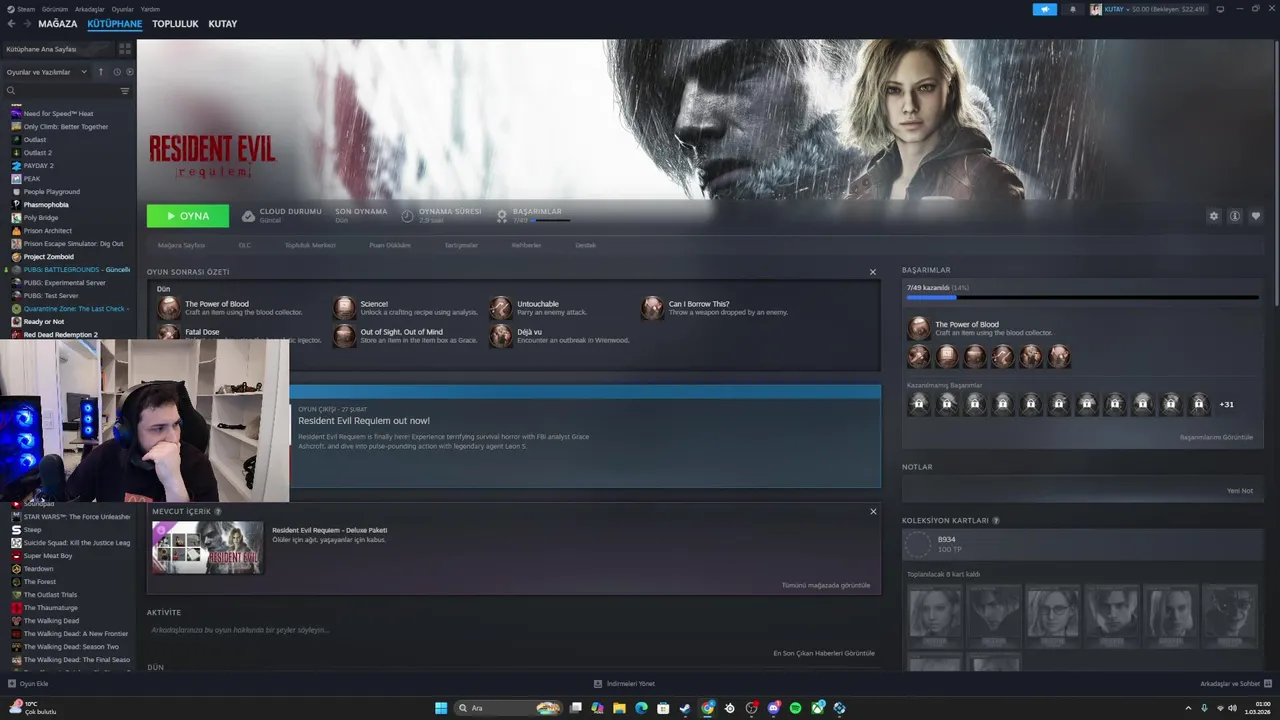Click the Windows taskbar search box

point(509,708)
